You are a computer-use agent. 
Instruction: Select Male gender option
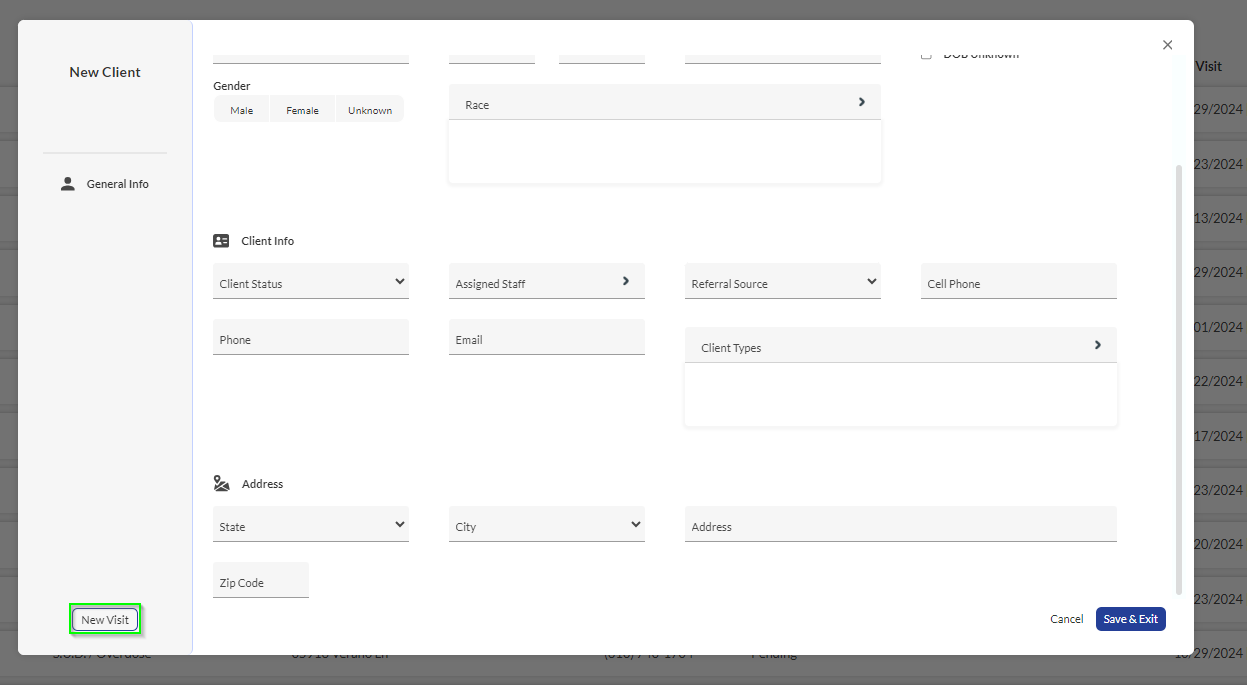tap(242, 110)
